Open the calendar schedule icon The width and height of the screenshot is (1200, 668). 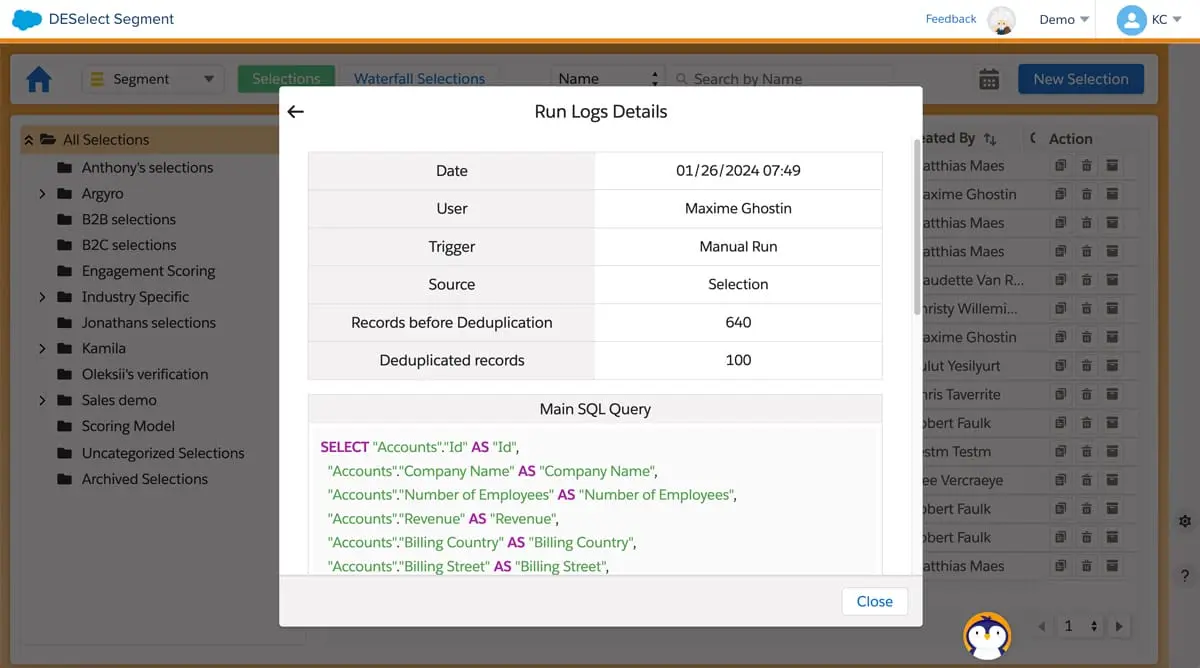click(989, 80)
